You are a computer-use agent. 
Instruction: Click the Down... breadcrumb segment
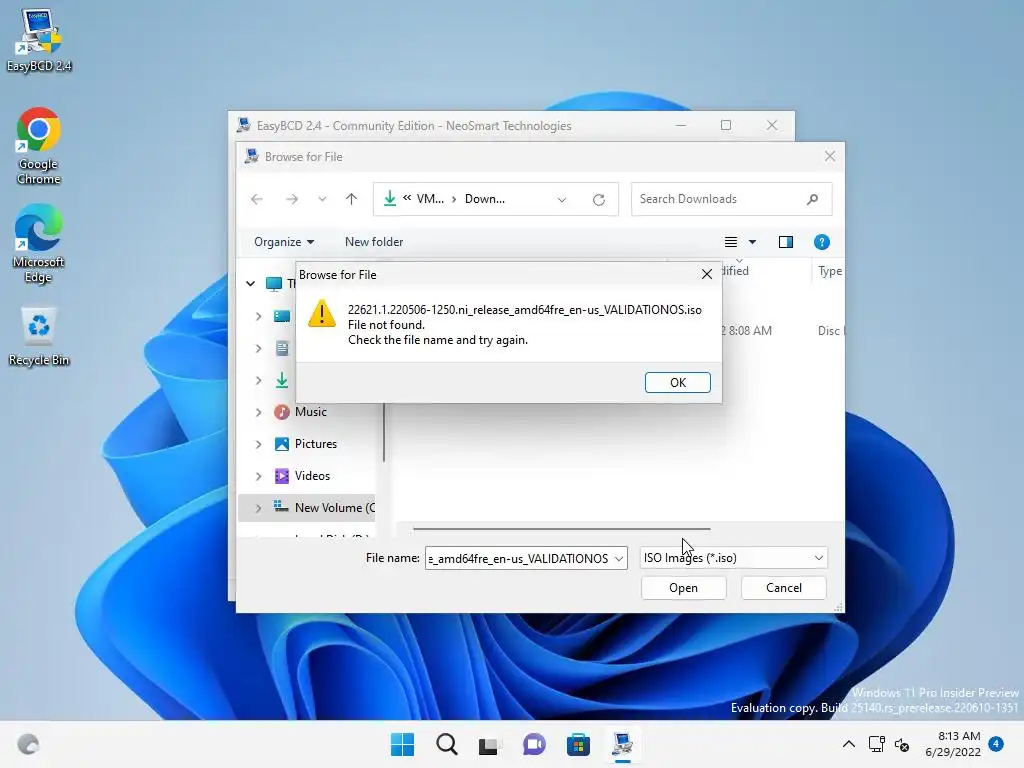click(485, 199)
